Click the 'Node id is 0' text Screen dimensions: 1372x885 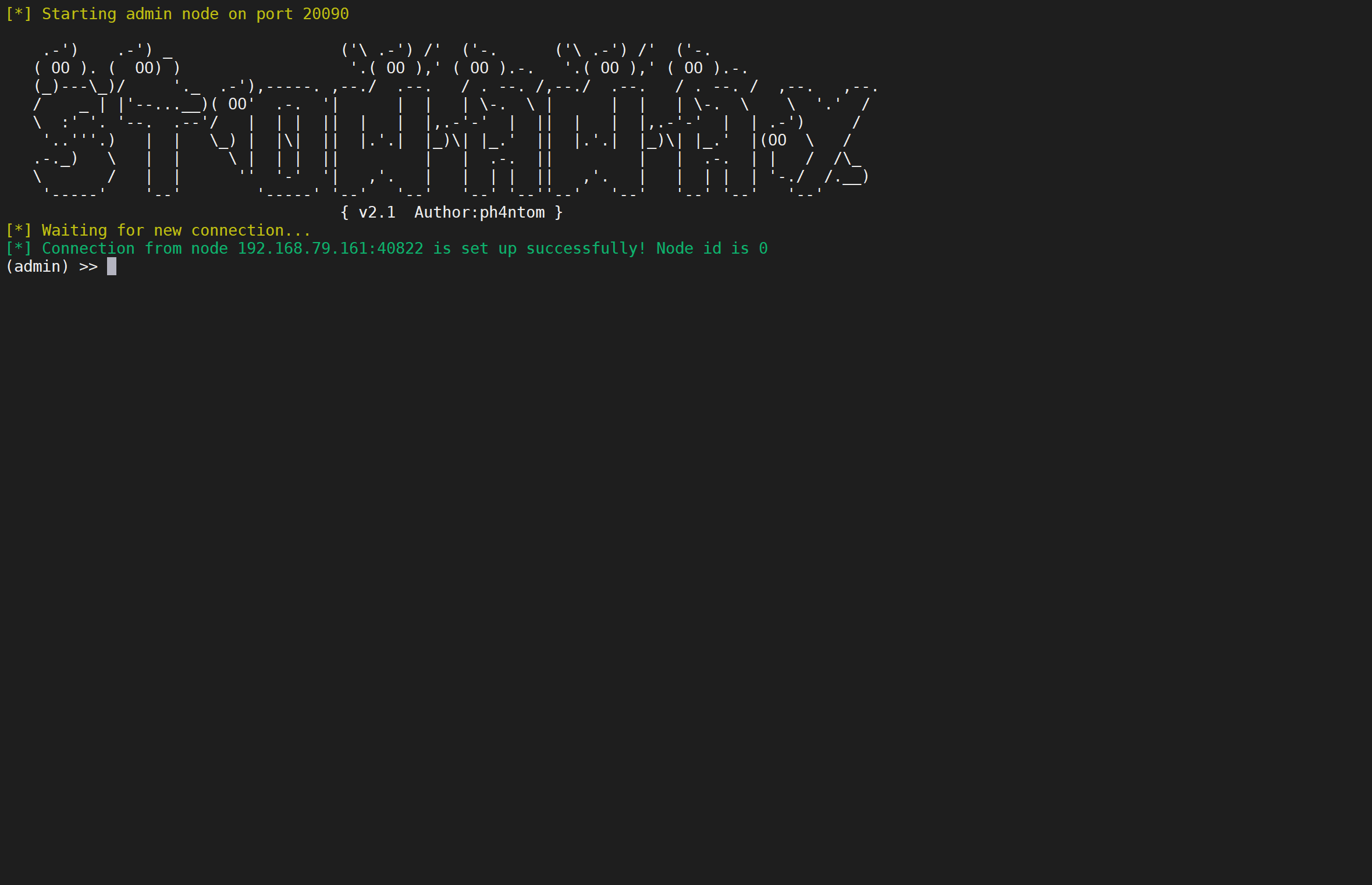(x=712, y=248)
